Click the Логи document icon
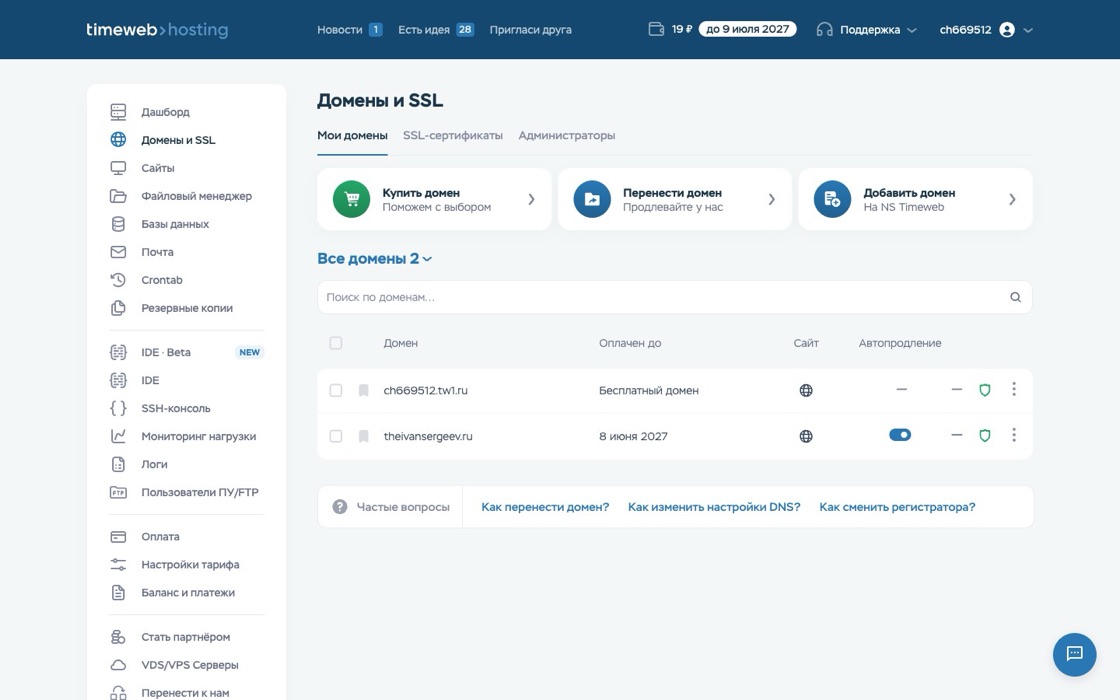 click(118, 464)
